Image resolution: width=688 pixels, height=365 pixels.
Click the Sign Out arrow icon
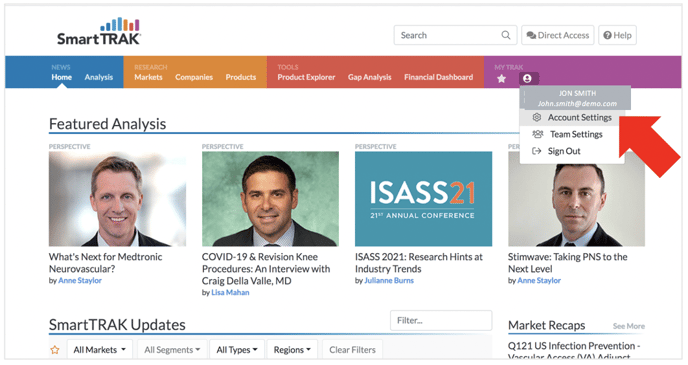(537, 151)
